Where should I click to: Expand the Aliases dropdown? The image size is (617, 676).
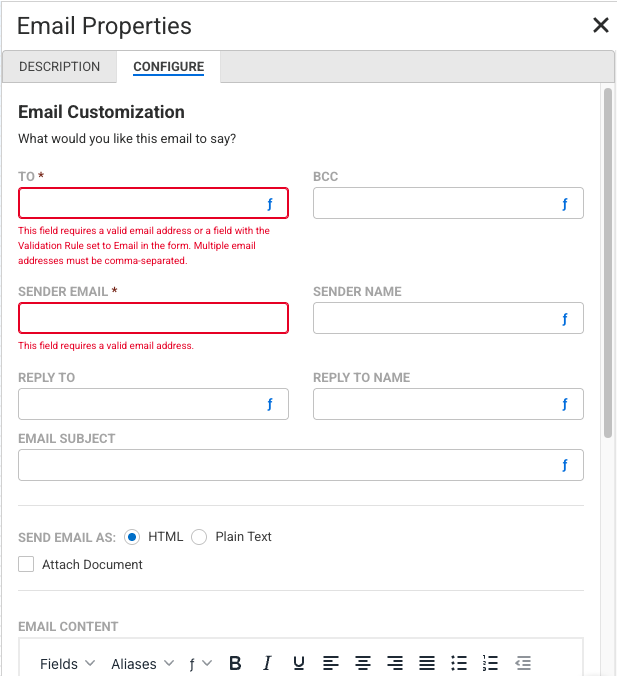tap(142, 663)
